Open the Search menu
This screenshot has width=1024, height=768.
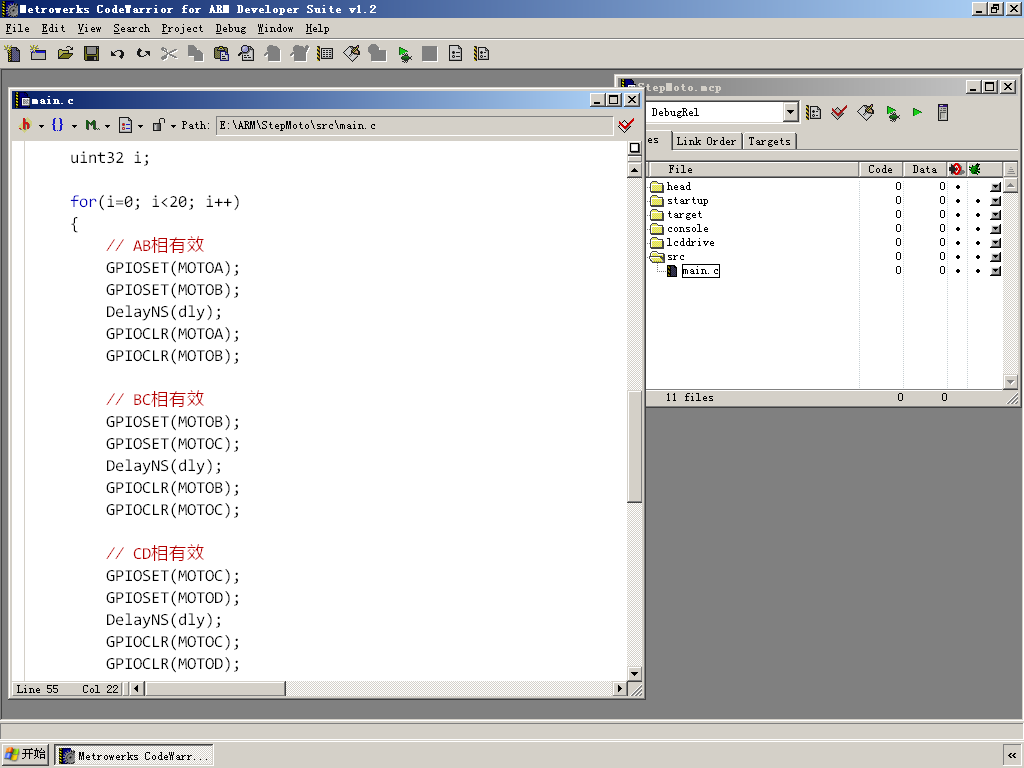(x=131, y=29)
